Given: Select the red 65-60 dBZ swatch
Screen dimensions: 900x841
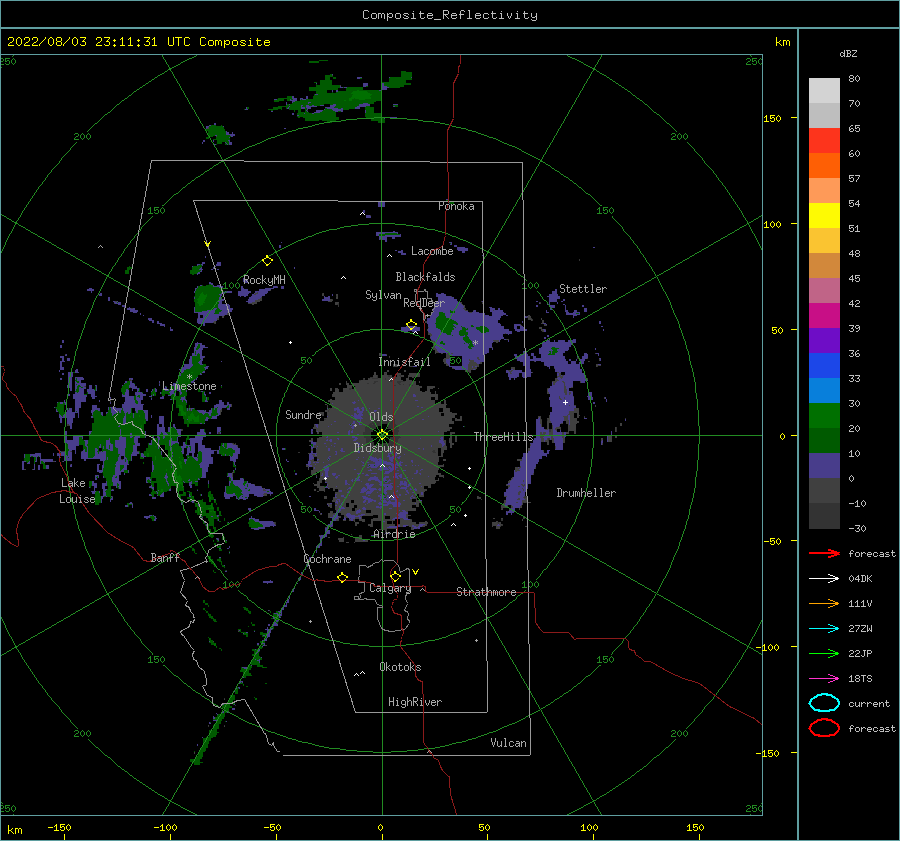Looking at the screenshot, I should coord(824,140).
